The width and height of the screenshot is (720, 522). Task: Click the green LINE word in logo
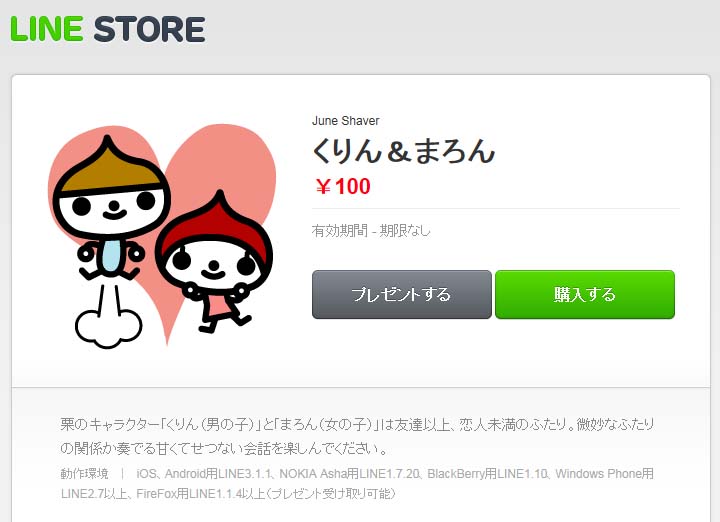[46, 29]
